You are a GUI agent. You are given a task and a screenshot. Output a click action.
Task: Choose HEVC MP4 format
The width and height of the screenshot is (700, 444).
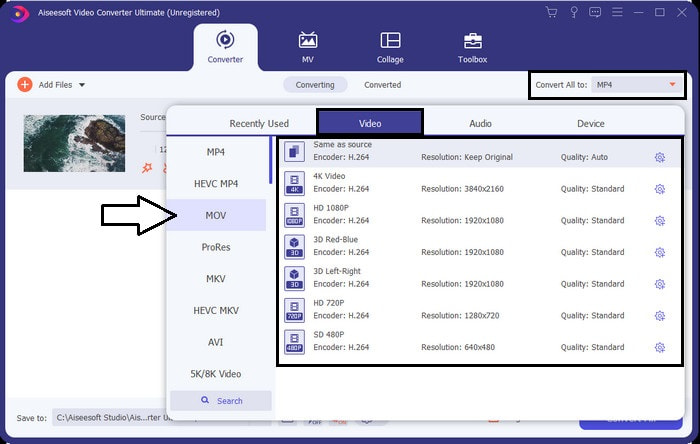pos(216,184)
